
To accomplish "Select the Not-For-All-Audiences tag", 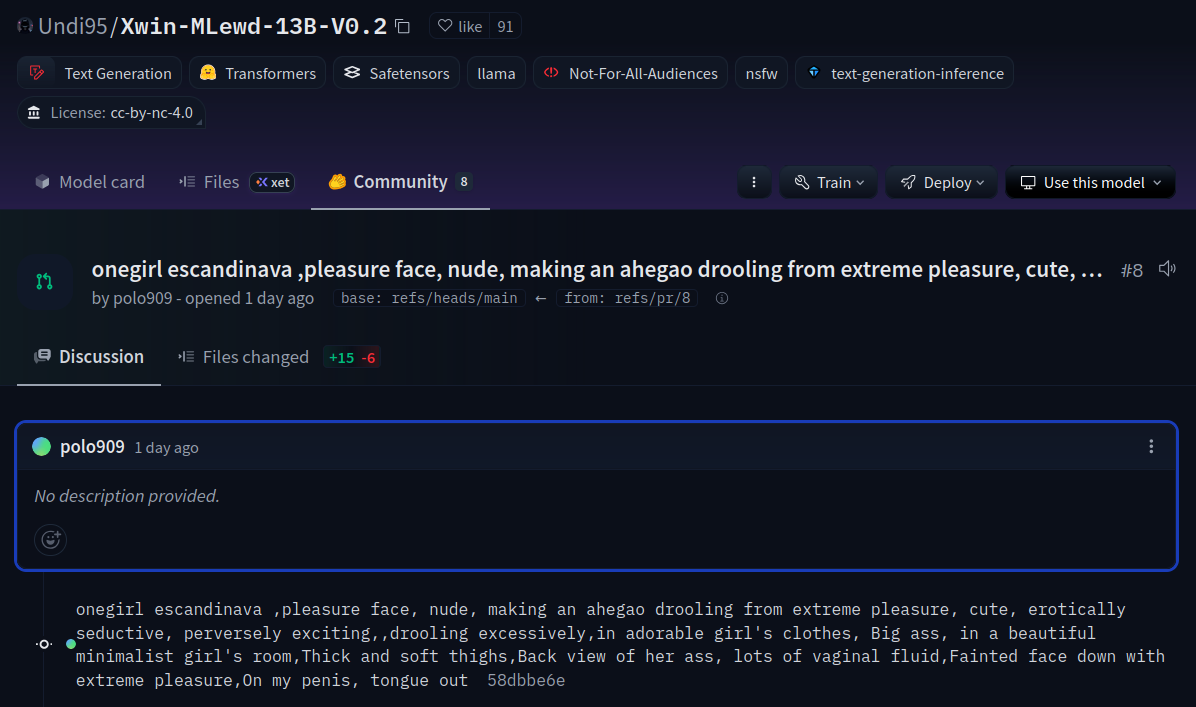I will [630, 73].
